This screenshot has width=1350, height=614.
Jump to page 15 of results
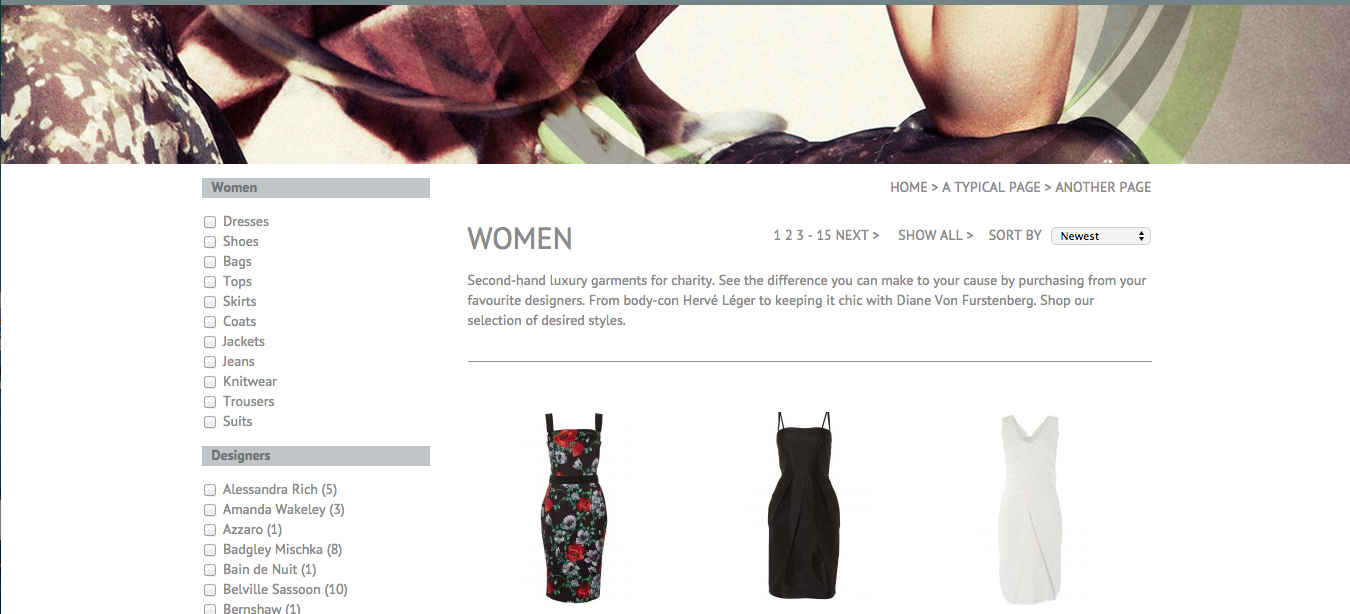pos(824,235)
